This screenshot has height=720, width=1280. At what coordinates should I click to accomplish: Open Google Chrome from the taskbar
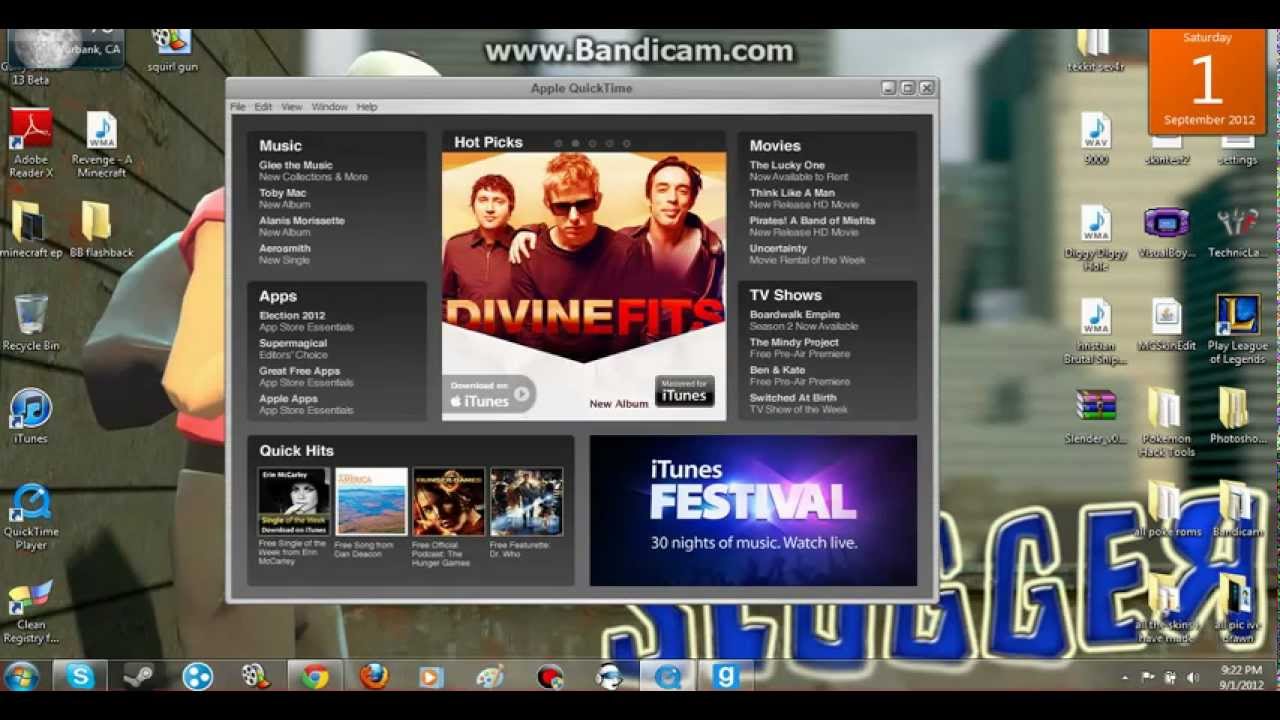[315, 677]
